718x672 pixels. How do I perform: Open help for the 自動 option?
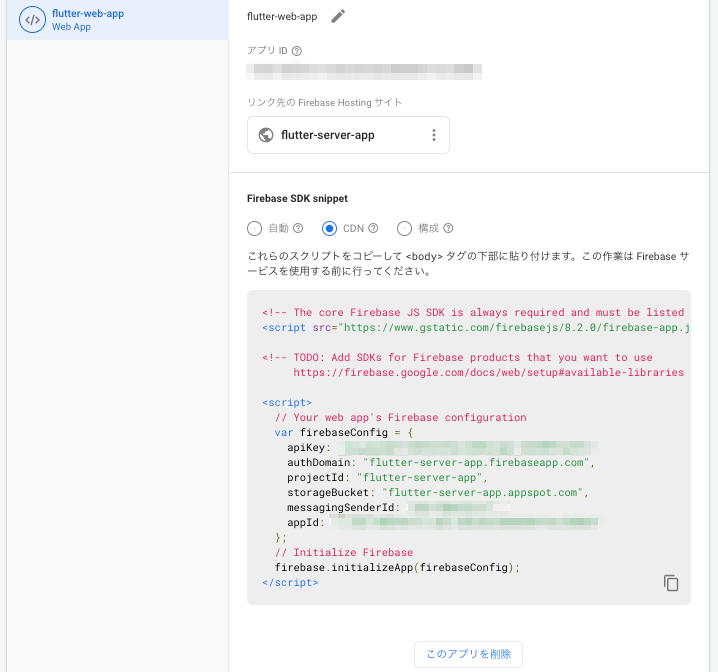point(298,228)
